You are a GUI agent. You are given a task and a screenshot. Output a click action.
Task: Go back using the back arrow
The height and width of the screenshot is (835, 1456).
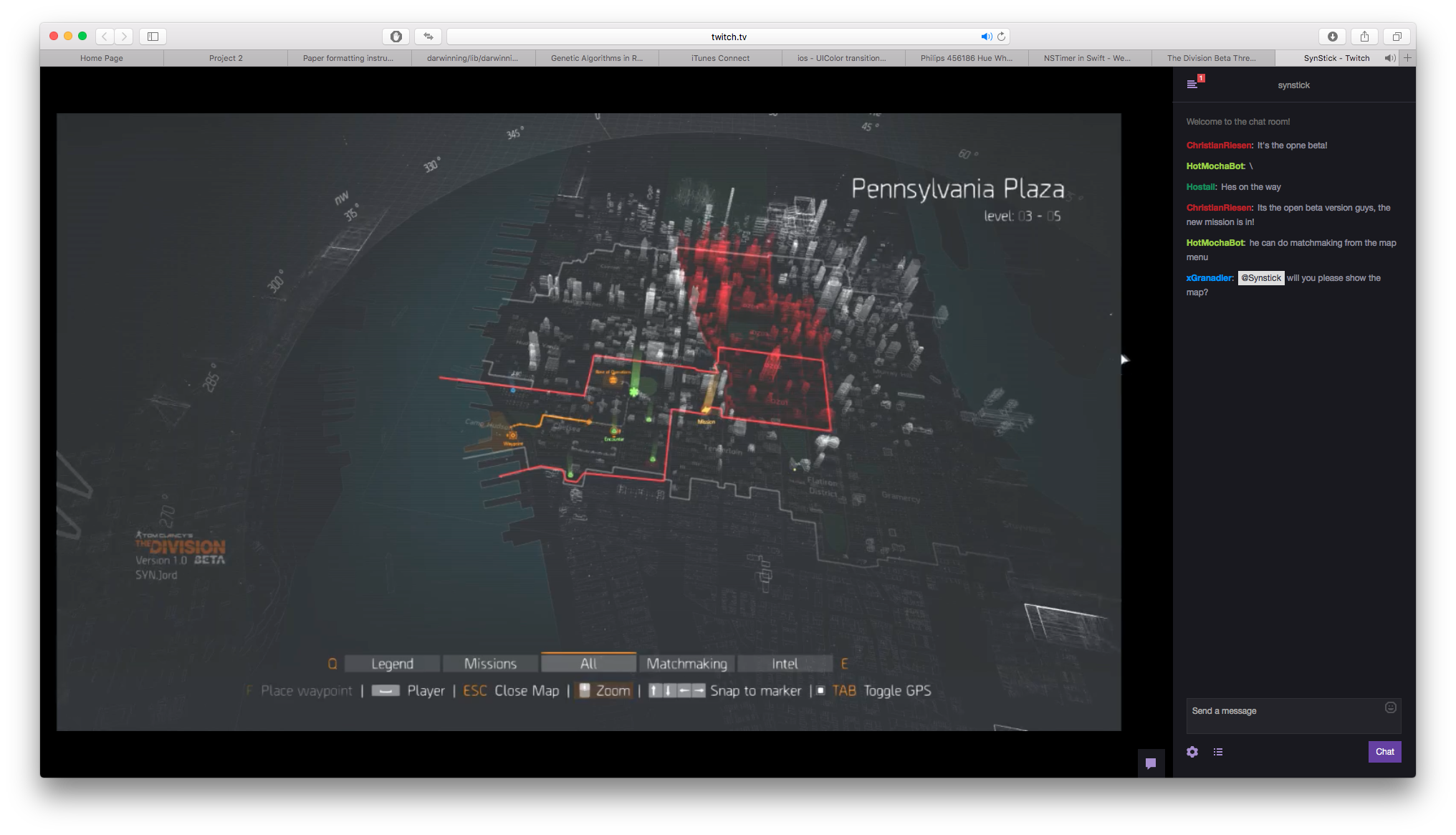105,36
